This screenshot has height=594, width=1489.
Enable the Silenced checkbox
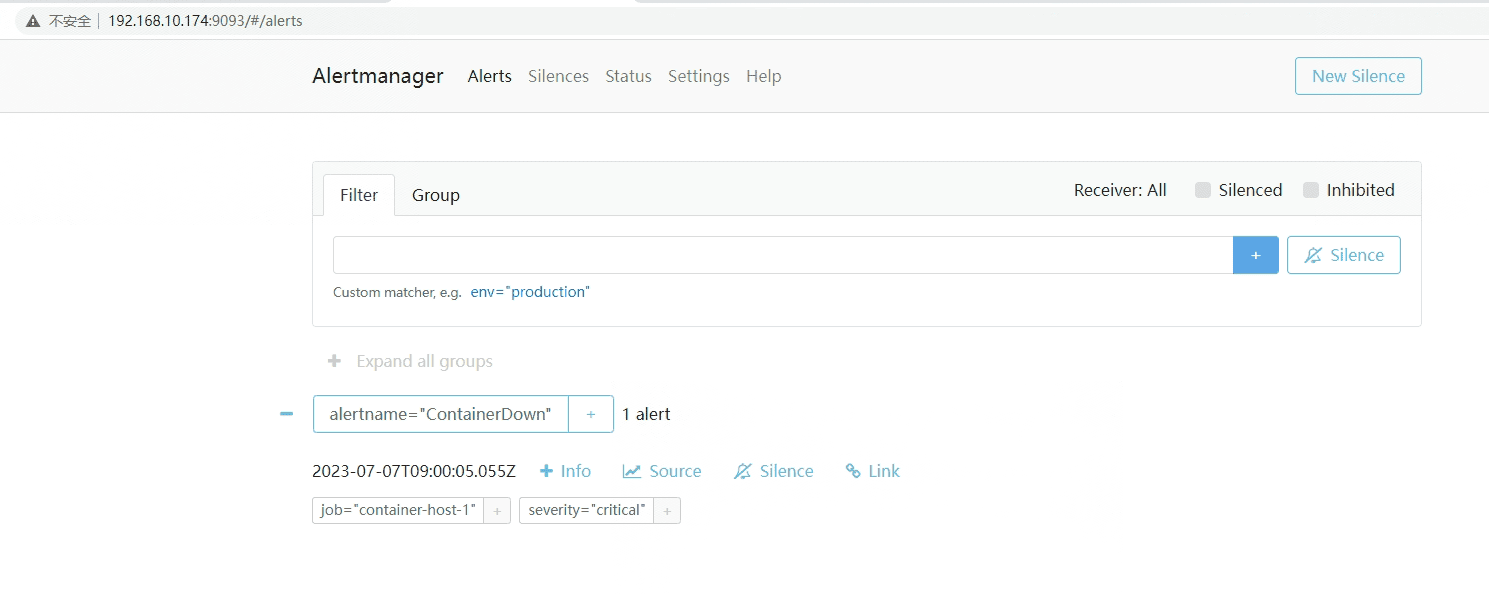[1203, 190]
